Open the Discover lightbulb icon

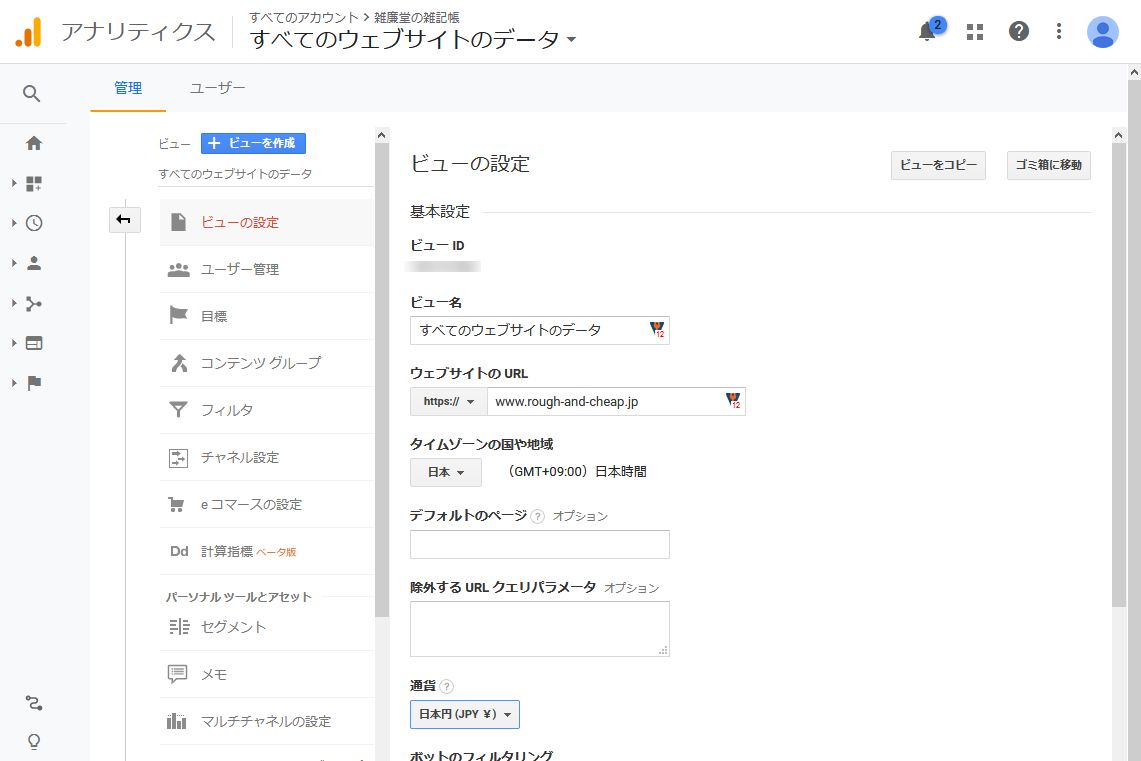34,741
